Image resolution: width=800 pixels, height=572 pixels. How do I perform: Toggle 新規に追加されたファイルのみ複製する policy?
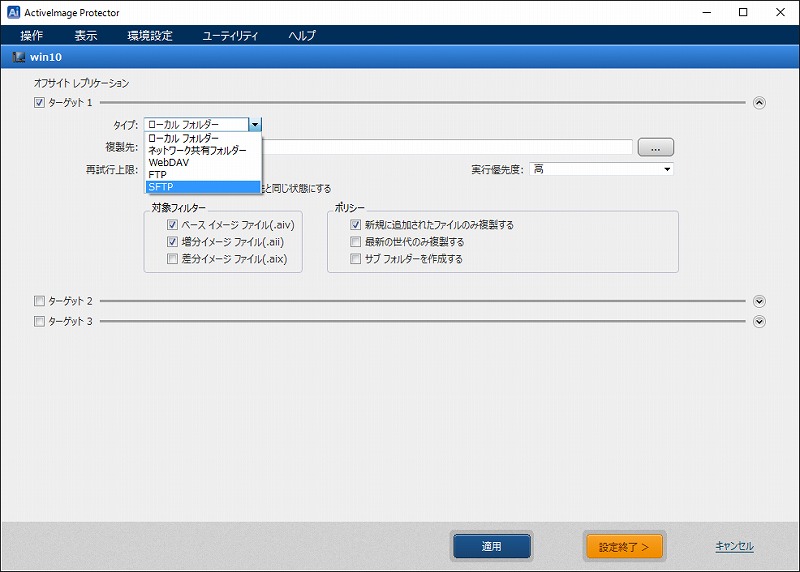coord(356,225)
